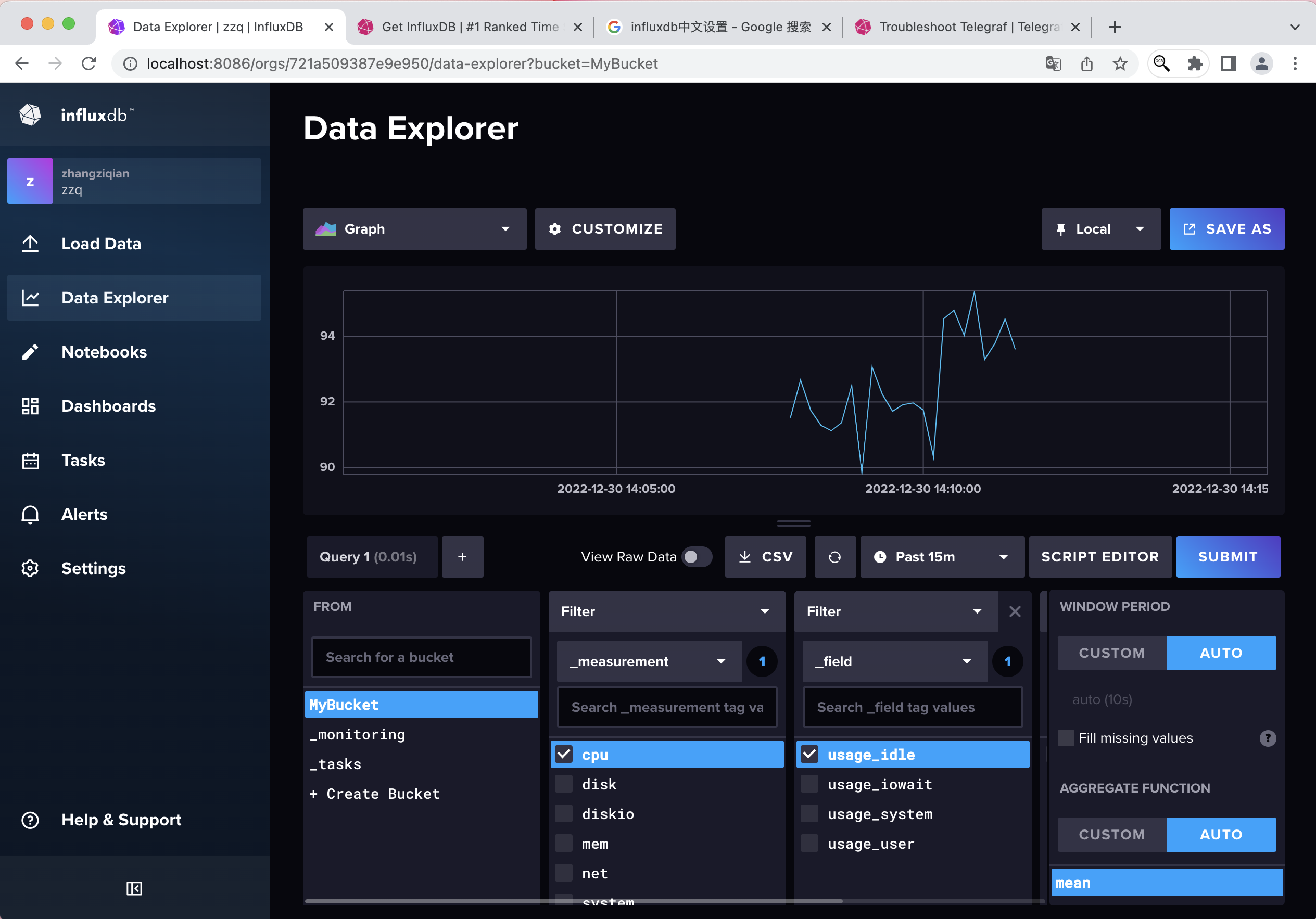Open the Past 15m time range dropdown

(942, 557)
